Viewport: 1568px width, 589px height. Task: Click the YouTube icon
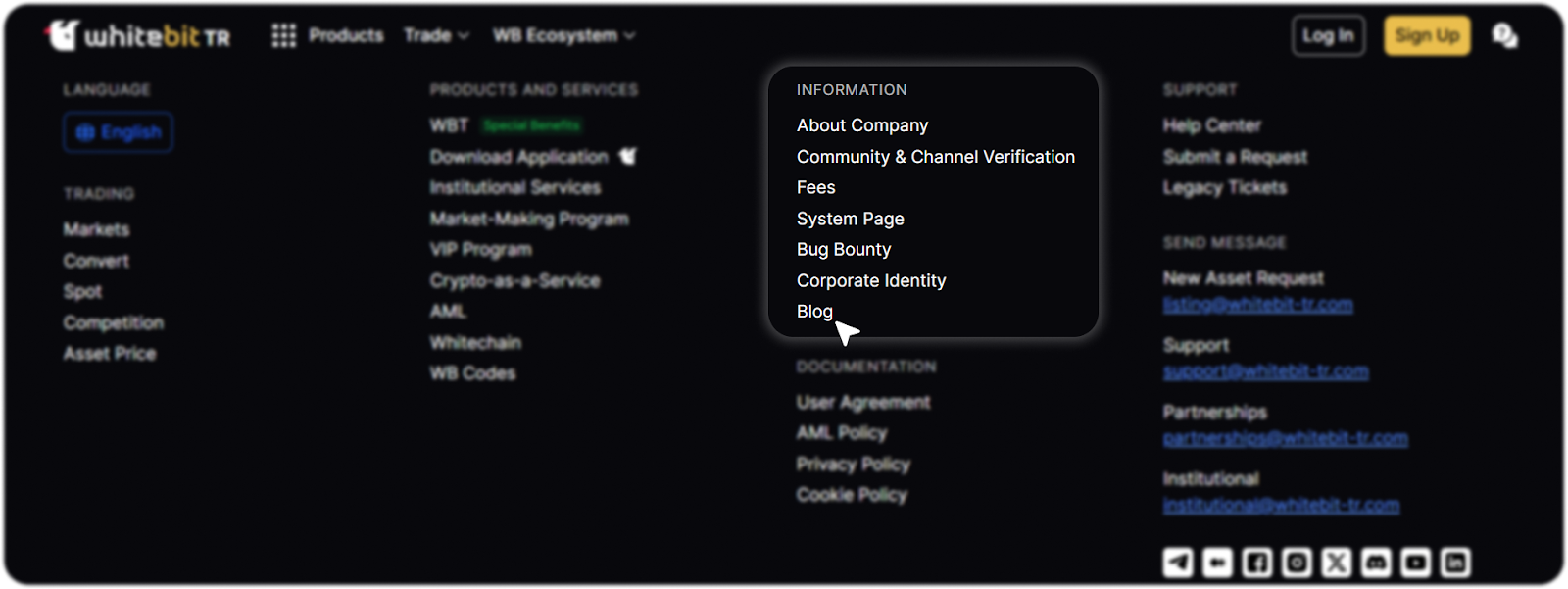[x=1416, y=563]
